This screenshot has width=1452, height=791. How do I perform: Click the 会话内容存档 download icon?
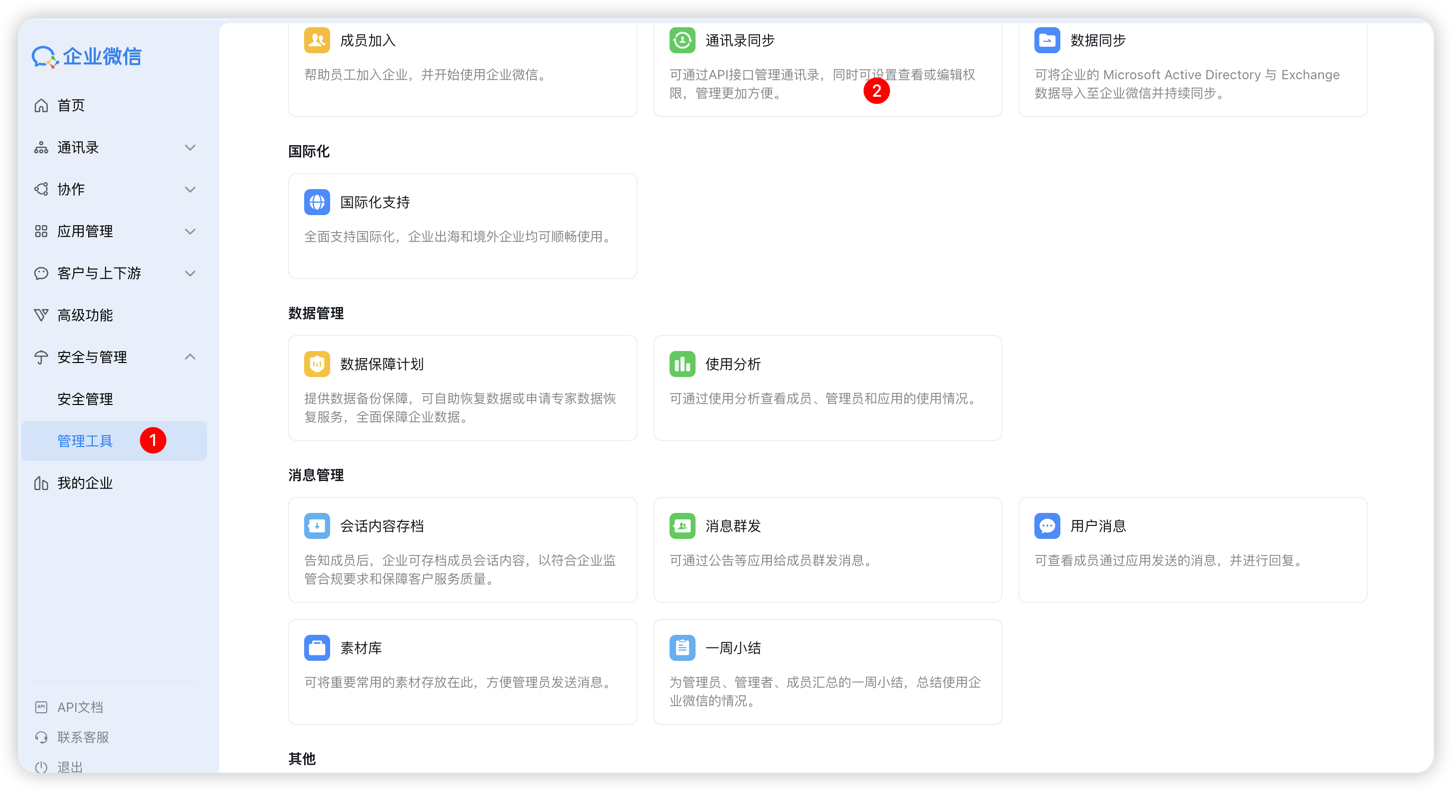point(317,526)
